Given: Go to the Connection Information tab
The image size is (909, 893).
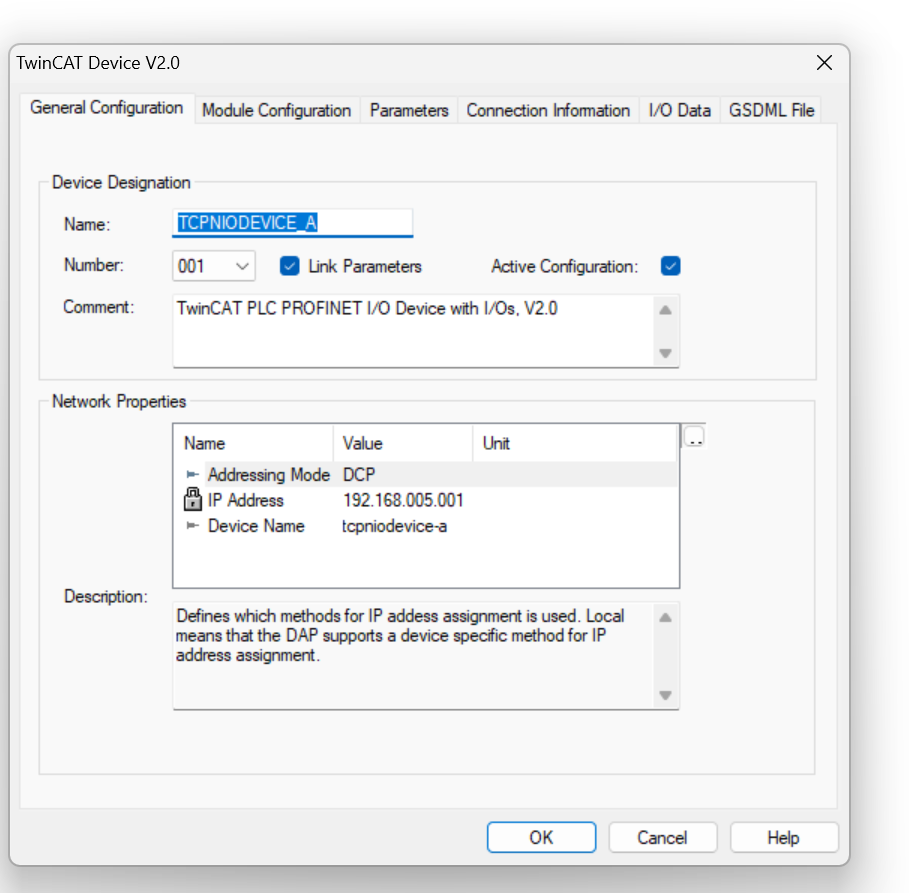Looking at the screenshot, I should 548,110.
